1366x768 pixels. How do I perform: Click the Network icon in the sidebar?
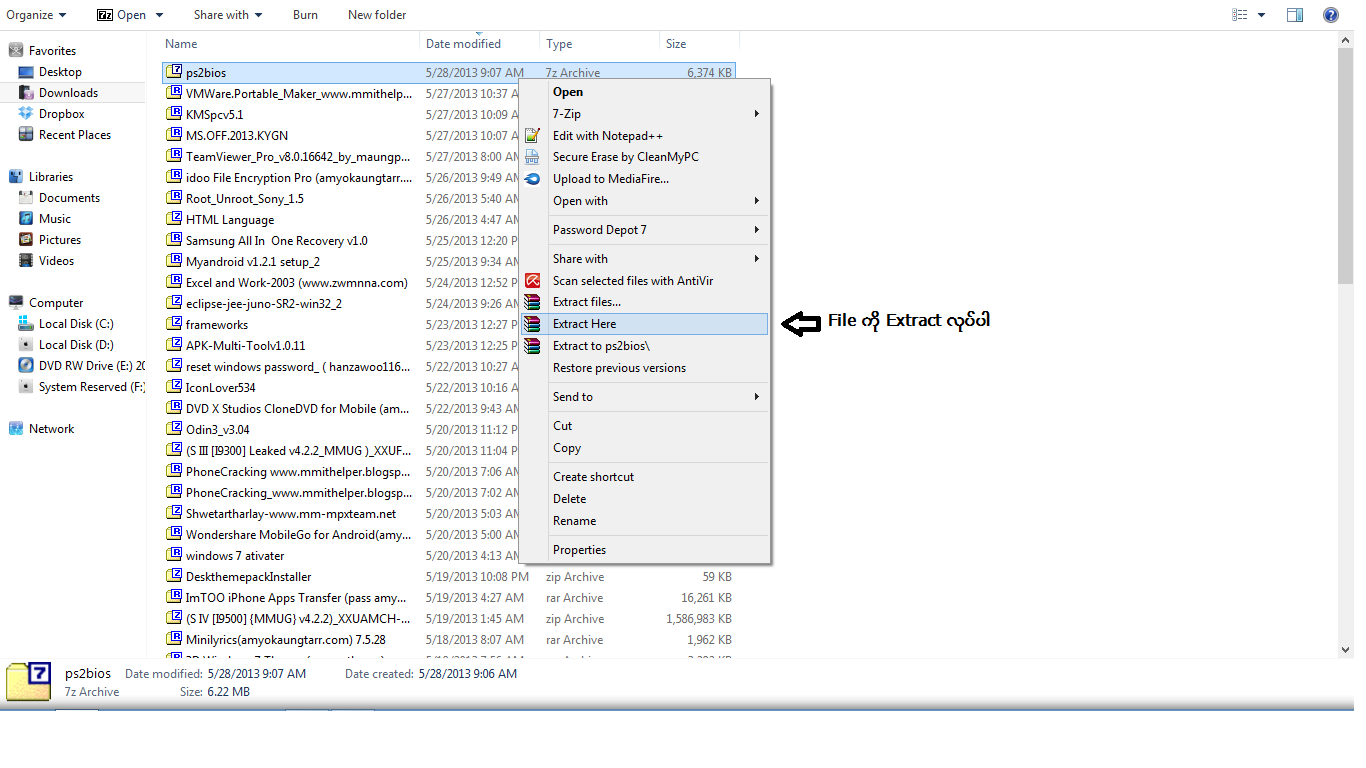[16, 429]
